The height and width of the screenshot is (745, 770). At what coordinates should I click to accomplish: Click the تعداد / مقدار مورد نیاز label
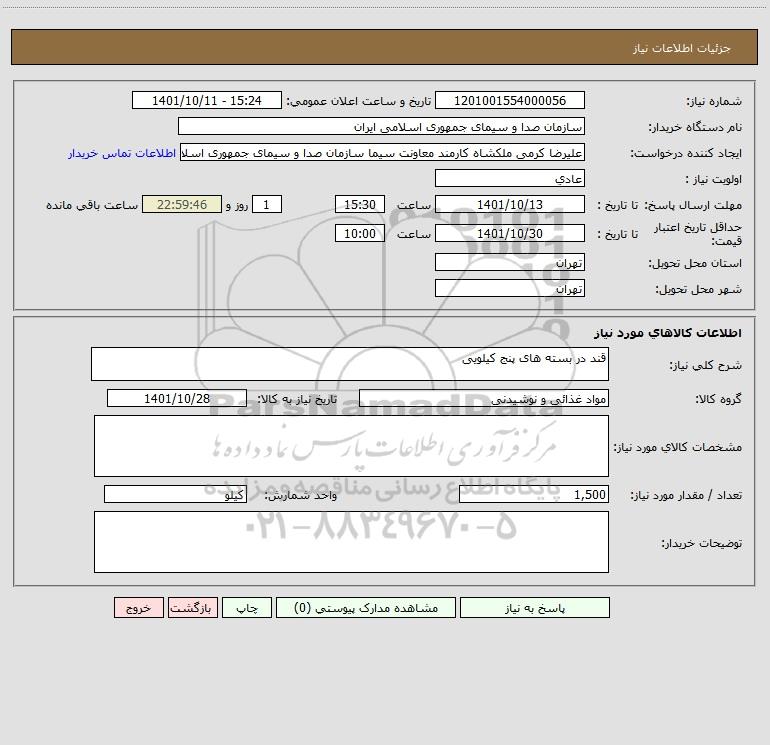coord(686,496)
